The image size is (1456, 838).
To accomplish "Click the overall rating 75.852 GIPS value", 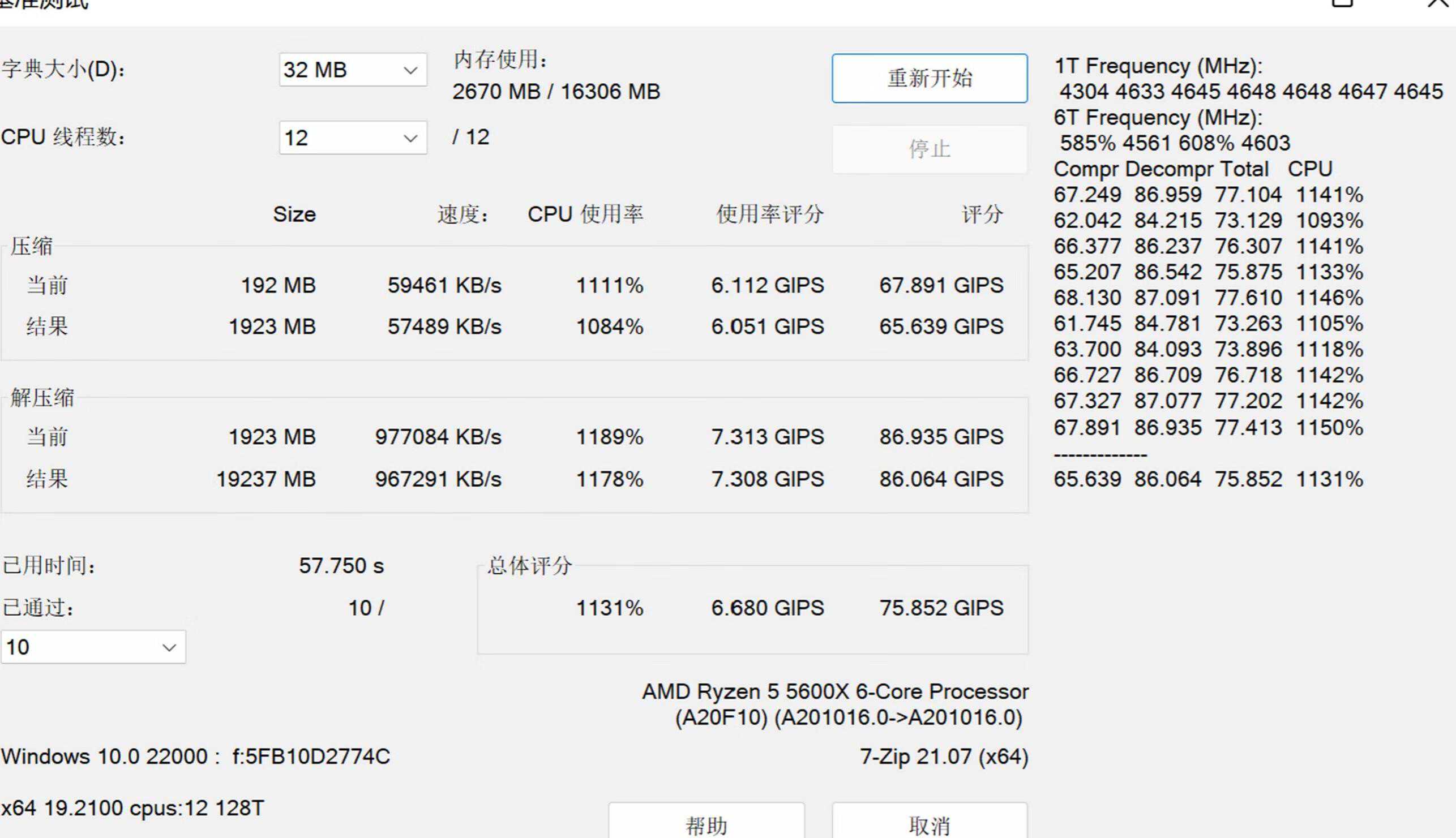I will (x=941, y=608).
